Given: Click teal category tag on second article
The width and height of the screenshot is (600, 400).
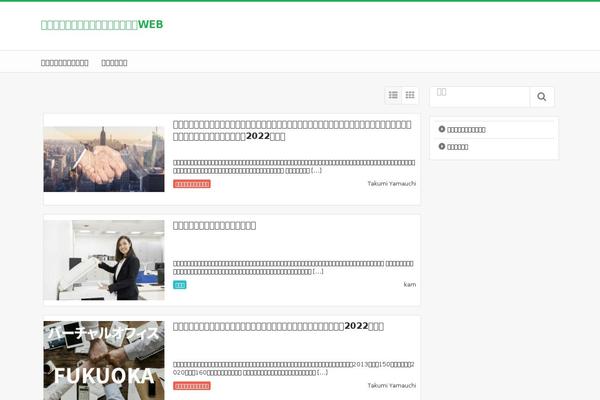Looking at the screenshot, I should (179, 285).
